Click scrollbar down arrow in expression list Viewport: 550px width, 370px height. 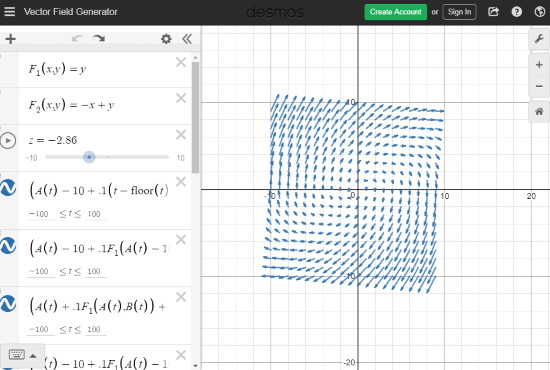(195, 366)
